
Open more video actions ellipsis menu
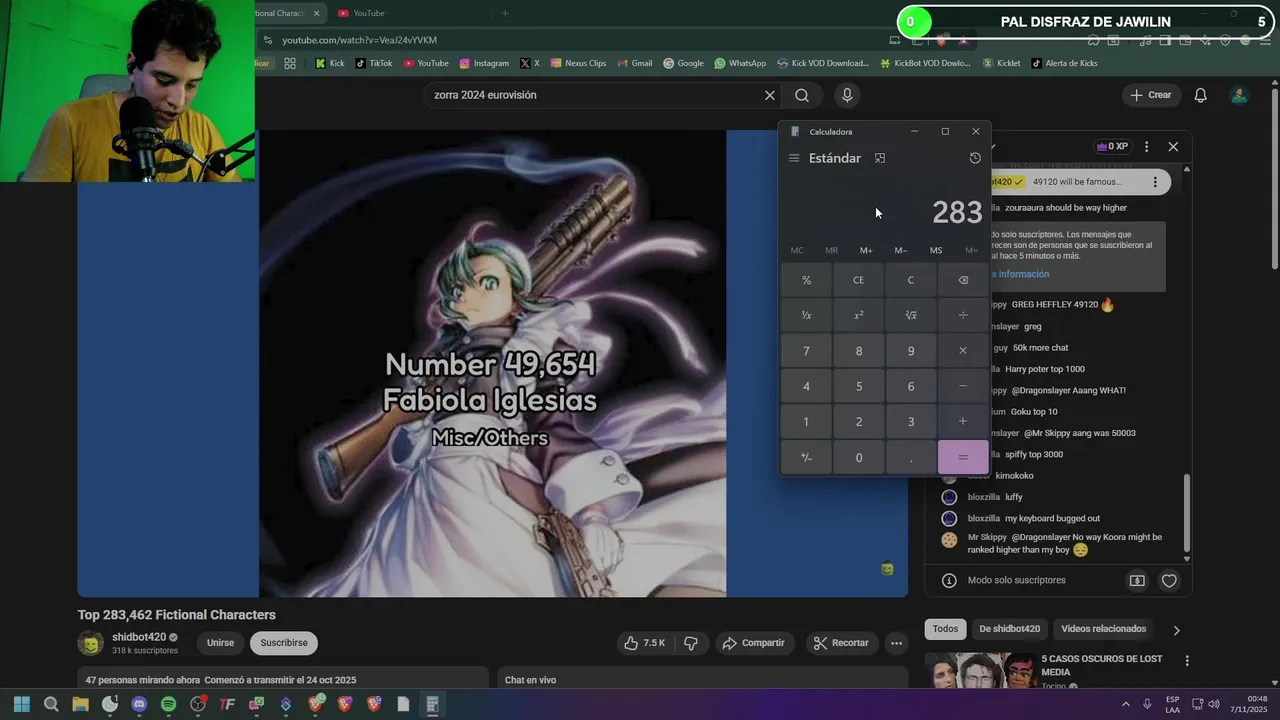click(x=897, y=643)
